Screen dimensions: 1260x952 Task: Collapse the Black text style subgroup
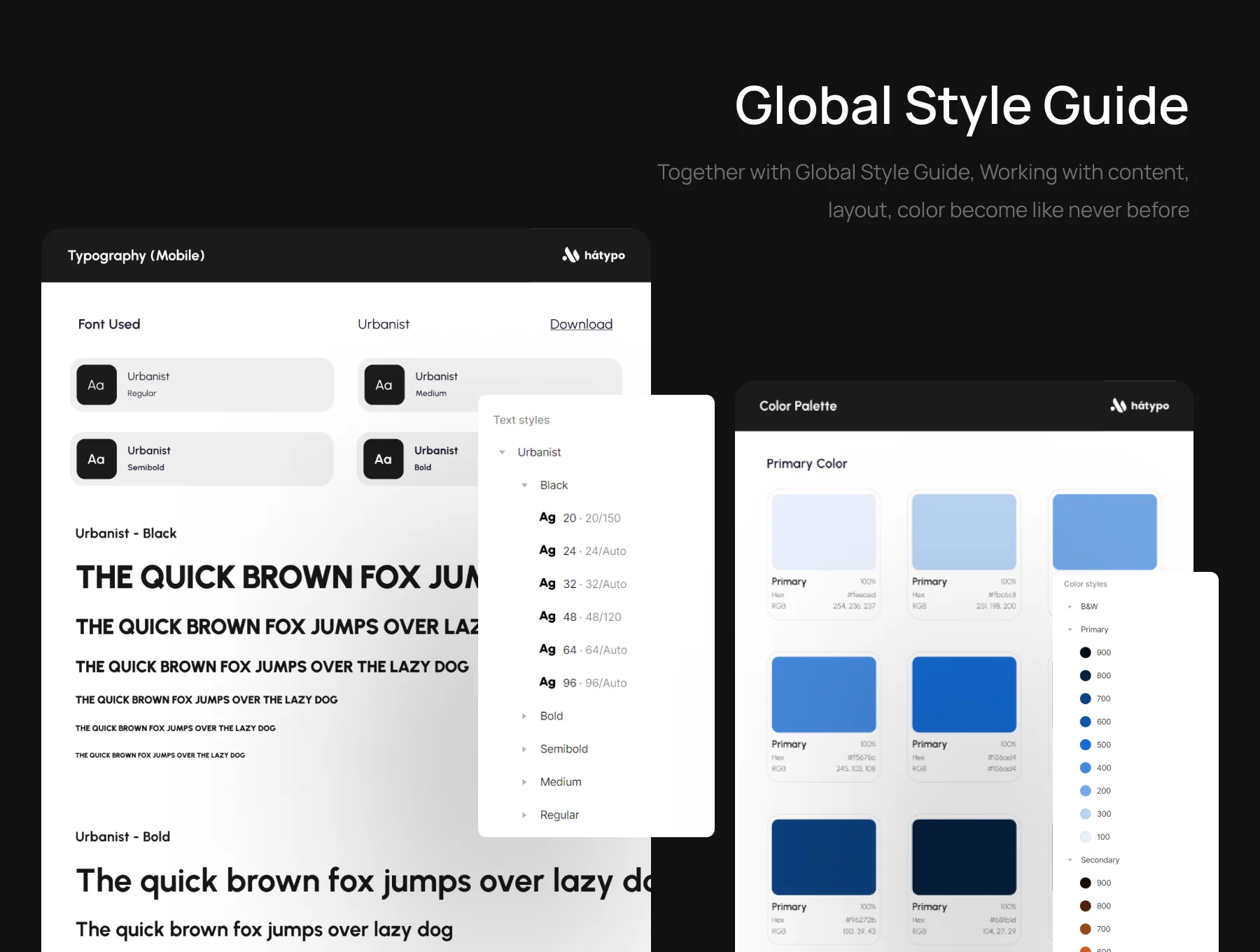tap(524, 485)
